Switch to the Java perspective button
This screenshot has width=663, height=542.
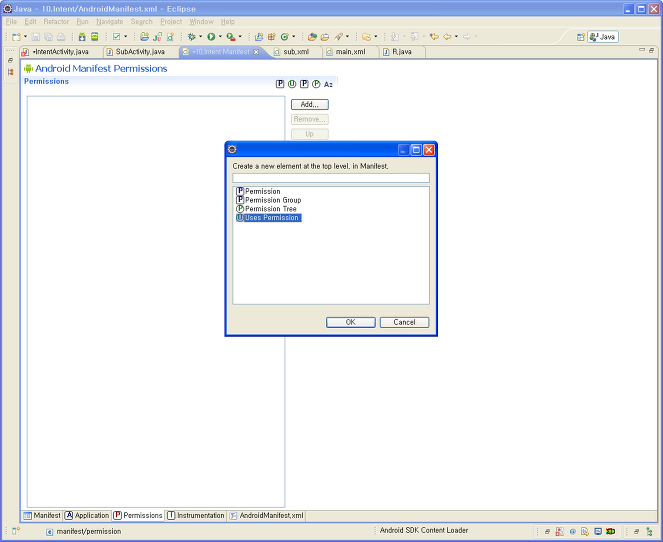pos(603,37)
